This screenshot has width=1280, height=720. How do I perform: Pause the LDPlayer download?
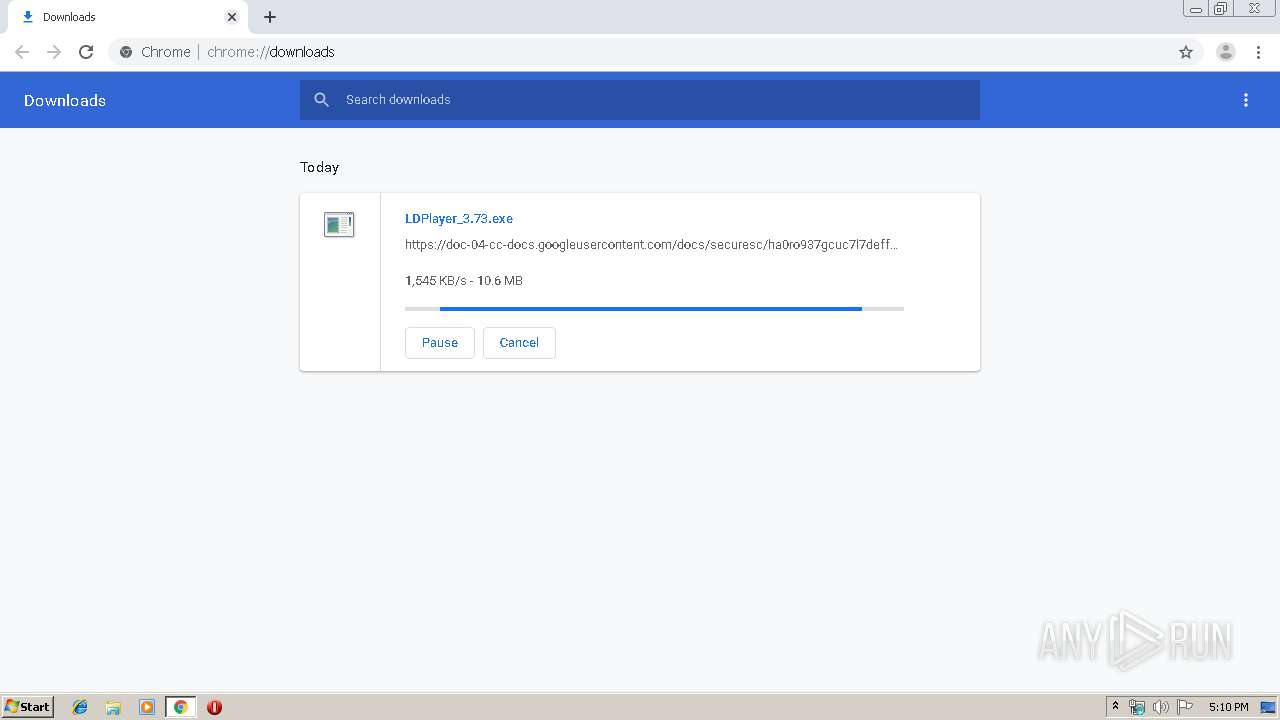440,342
